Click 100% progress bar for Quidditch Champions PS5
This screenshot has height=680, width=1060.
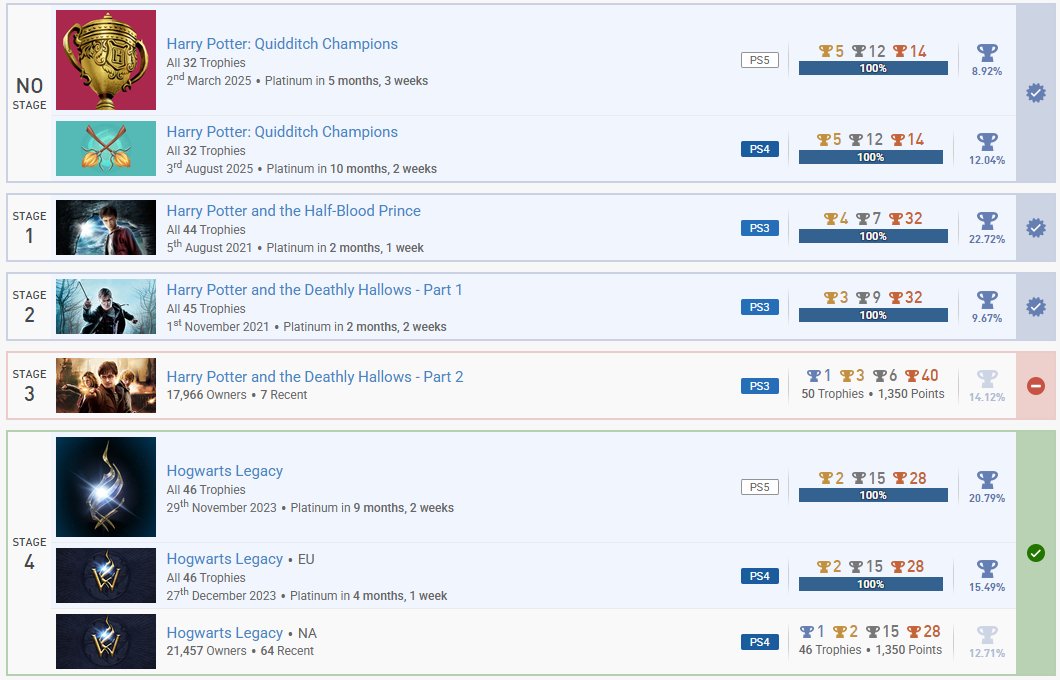click(x=873, y=68)
